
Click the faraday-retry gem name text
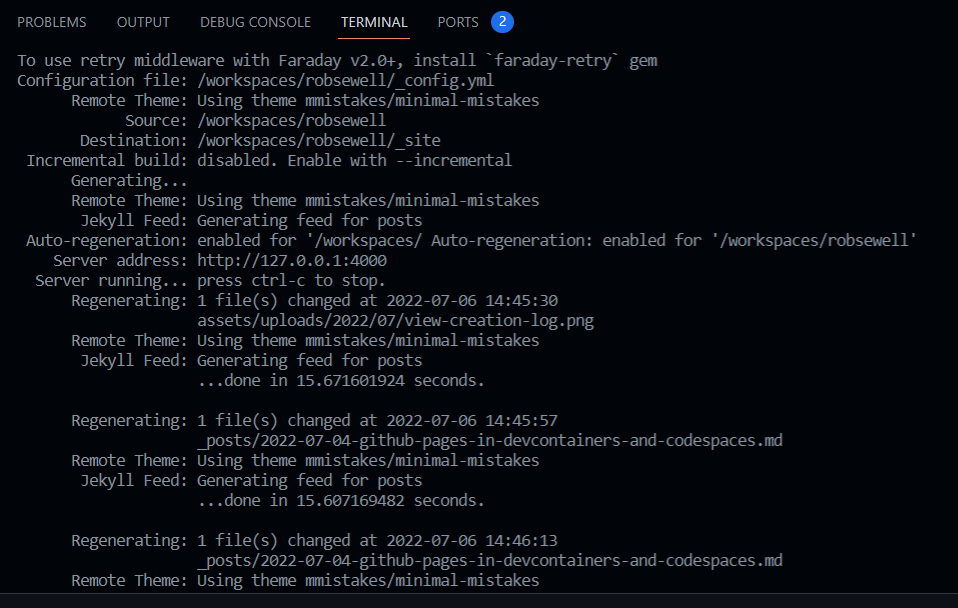[x=552, y=60]
